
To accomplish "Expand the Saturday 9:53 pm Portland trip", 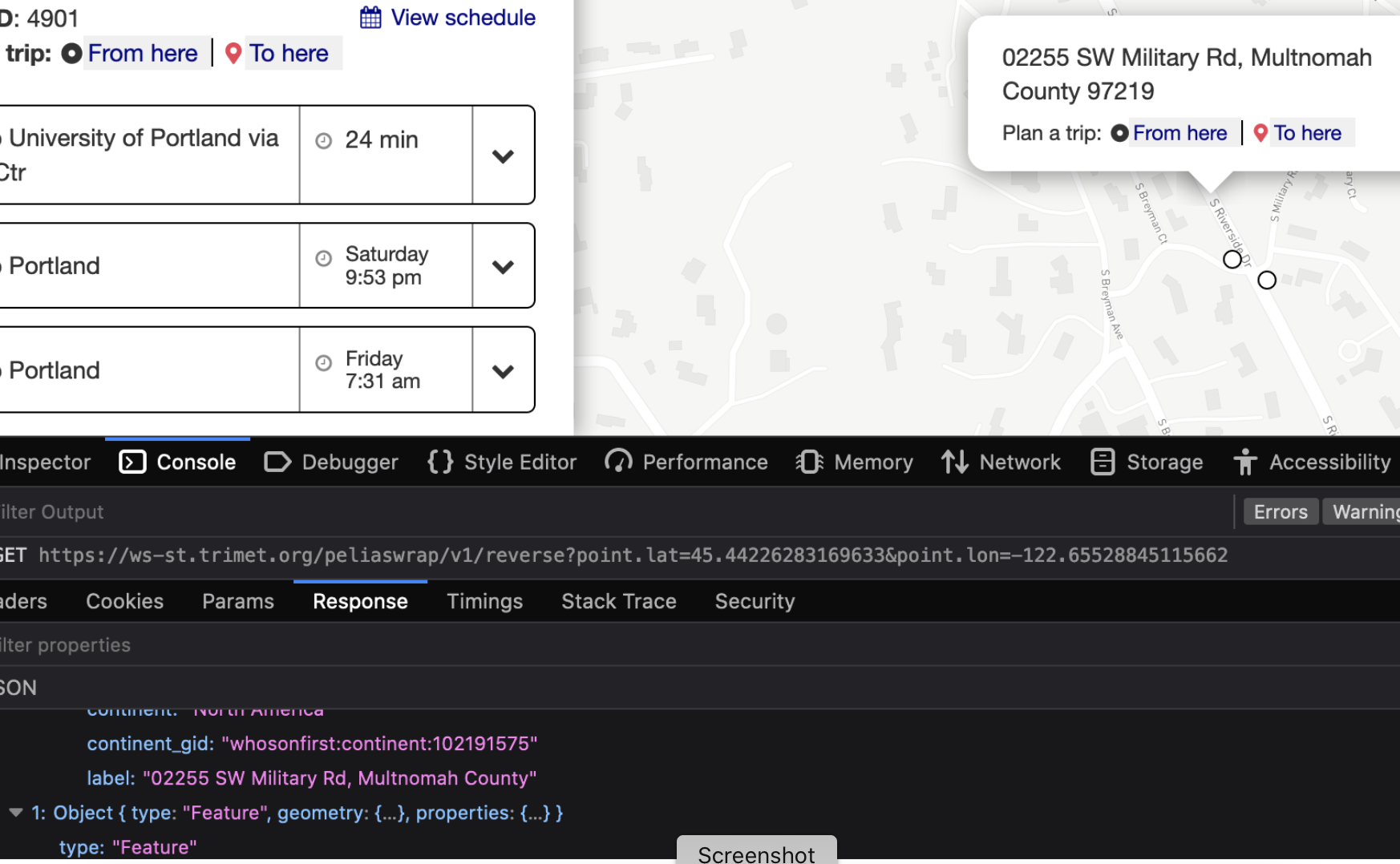I will click(x=503, y=265).
